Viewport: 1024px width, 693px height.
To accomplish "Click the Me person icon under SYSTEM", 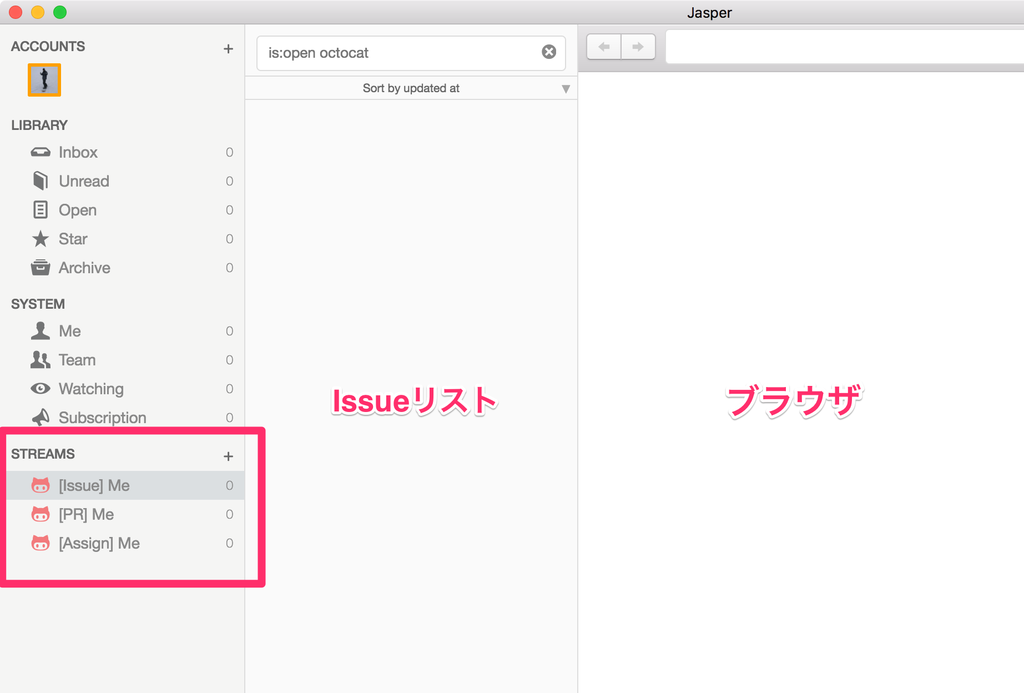I will [40, 330].
